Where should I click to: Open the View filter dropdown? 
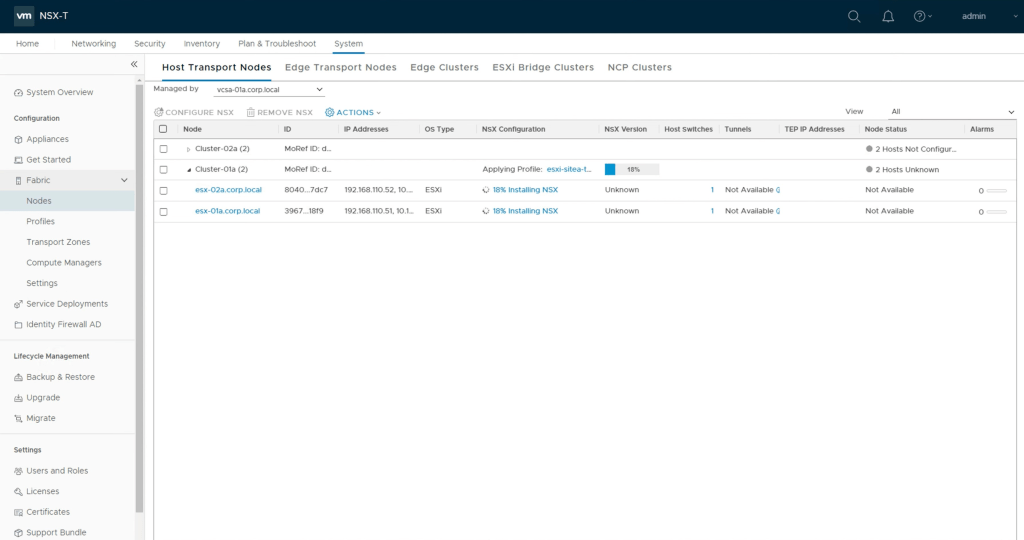click(x=952, y=112)
